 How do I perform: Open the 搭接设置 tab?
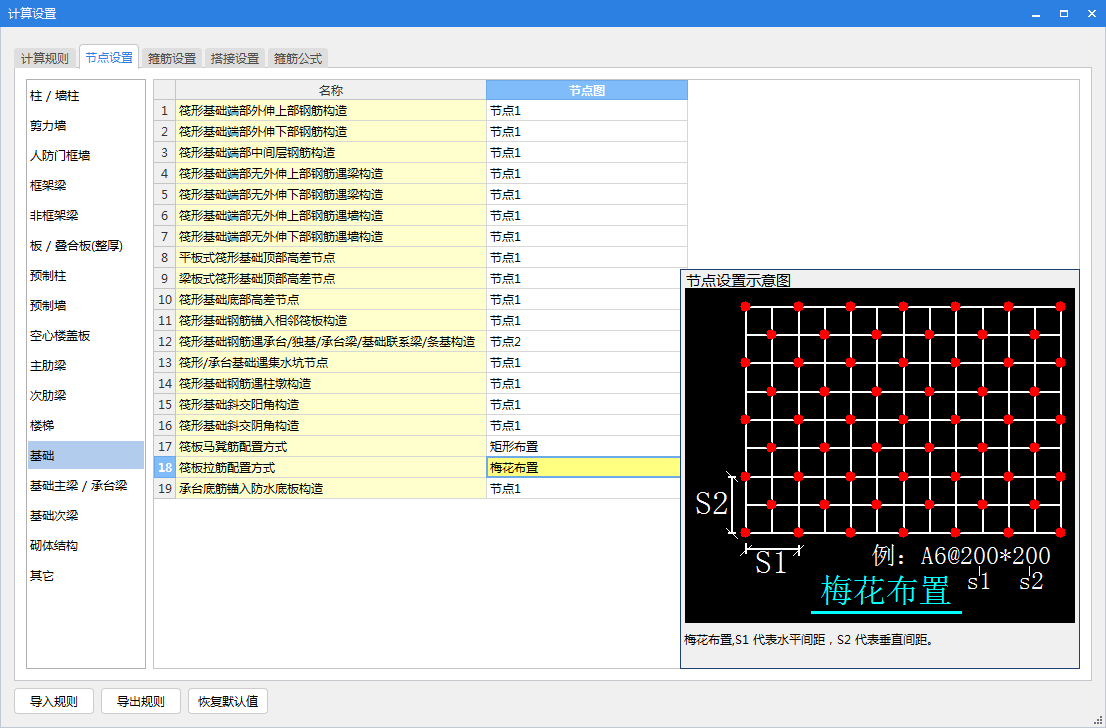[235, 59]
